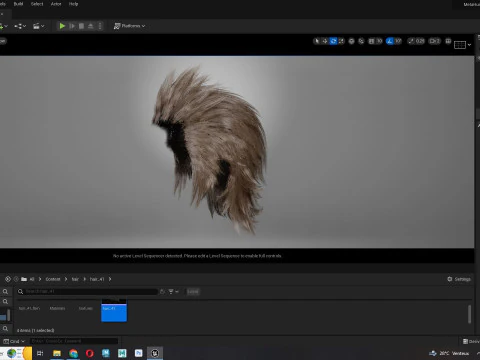The image size is (480, 360).
Task: Click the skip frame button beside Play
Action: pos(72,26)
